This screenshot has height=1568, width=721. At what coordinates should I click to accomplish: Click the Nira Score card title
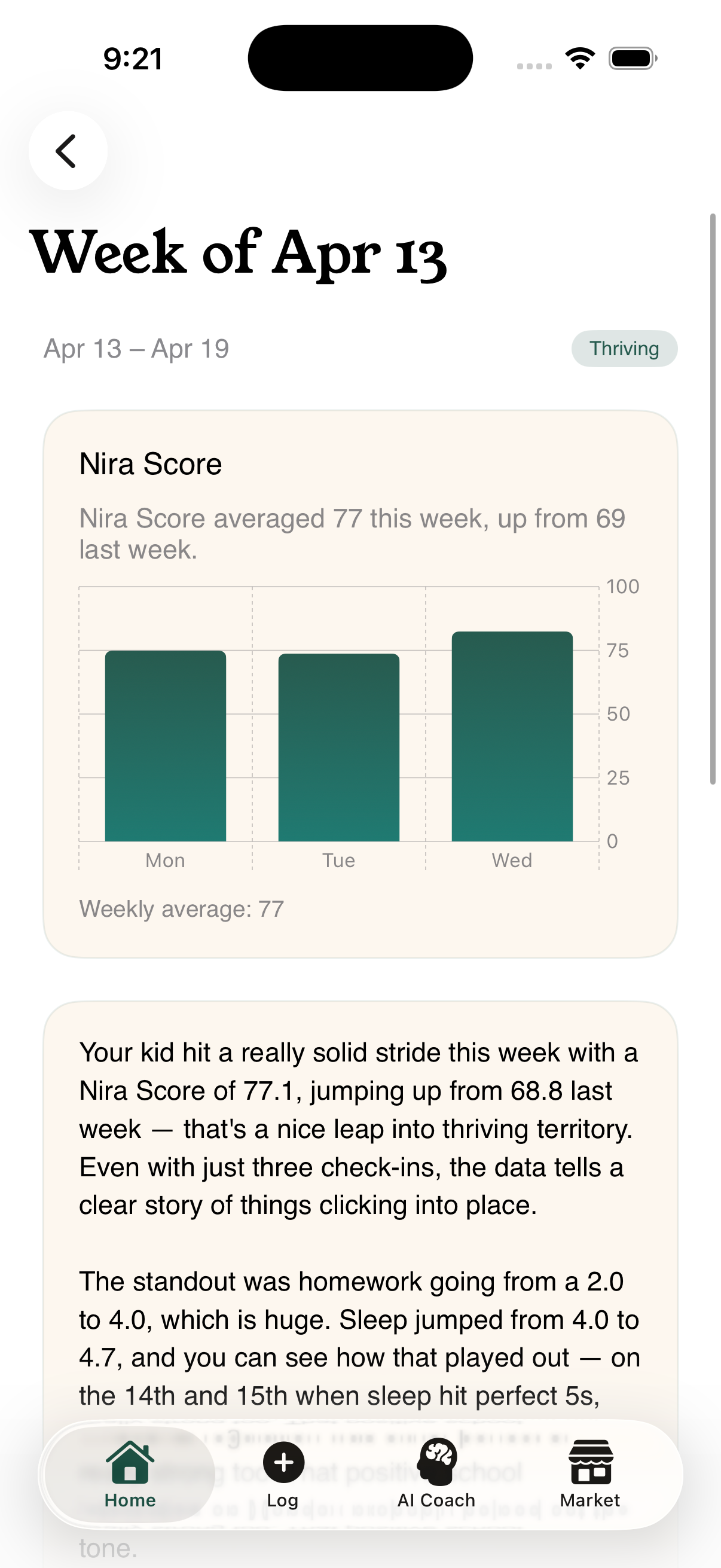click(x=150, y=464)
